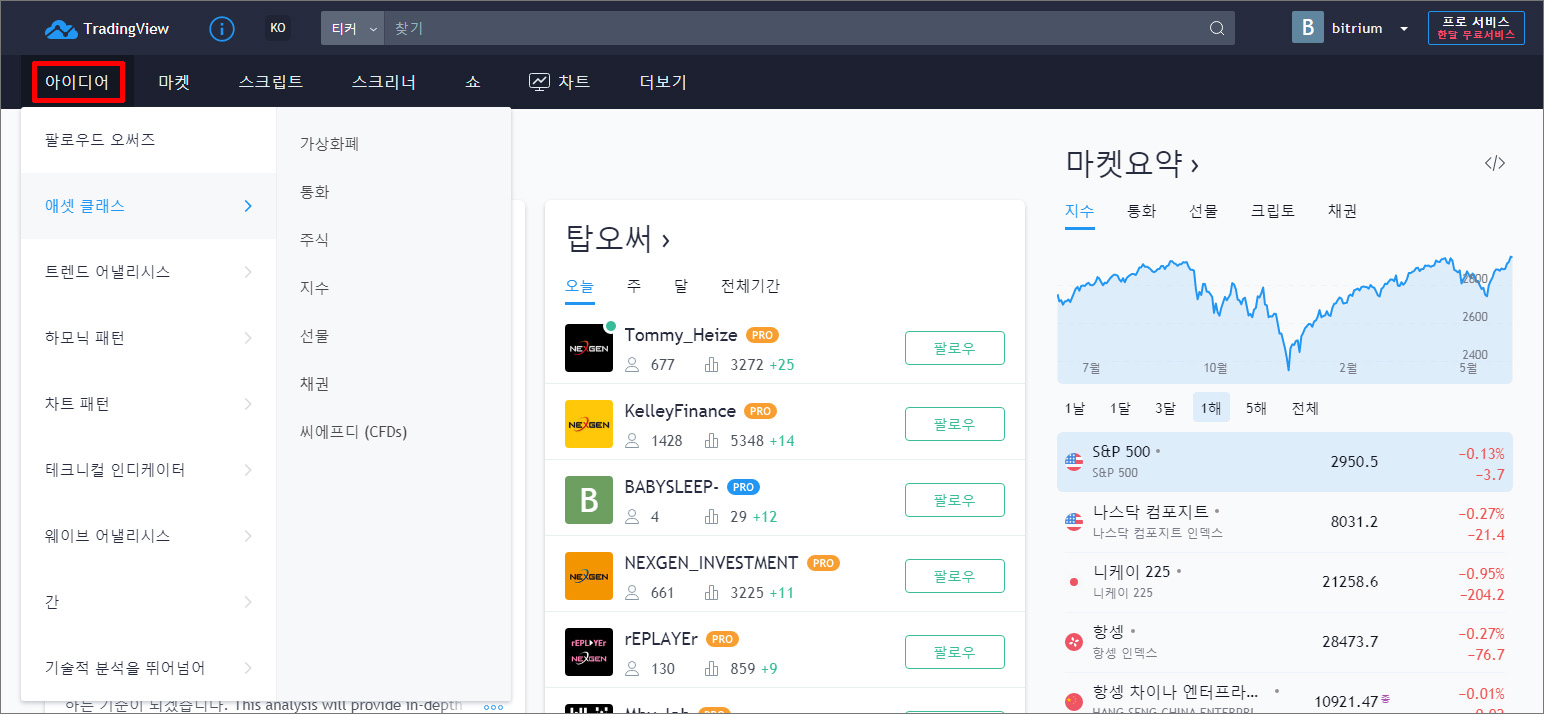
Task: Open 티커 search type dropdown
Action: 352,28
